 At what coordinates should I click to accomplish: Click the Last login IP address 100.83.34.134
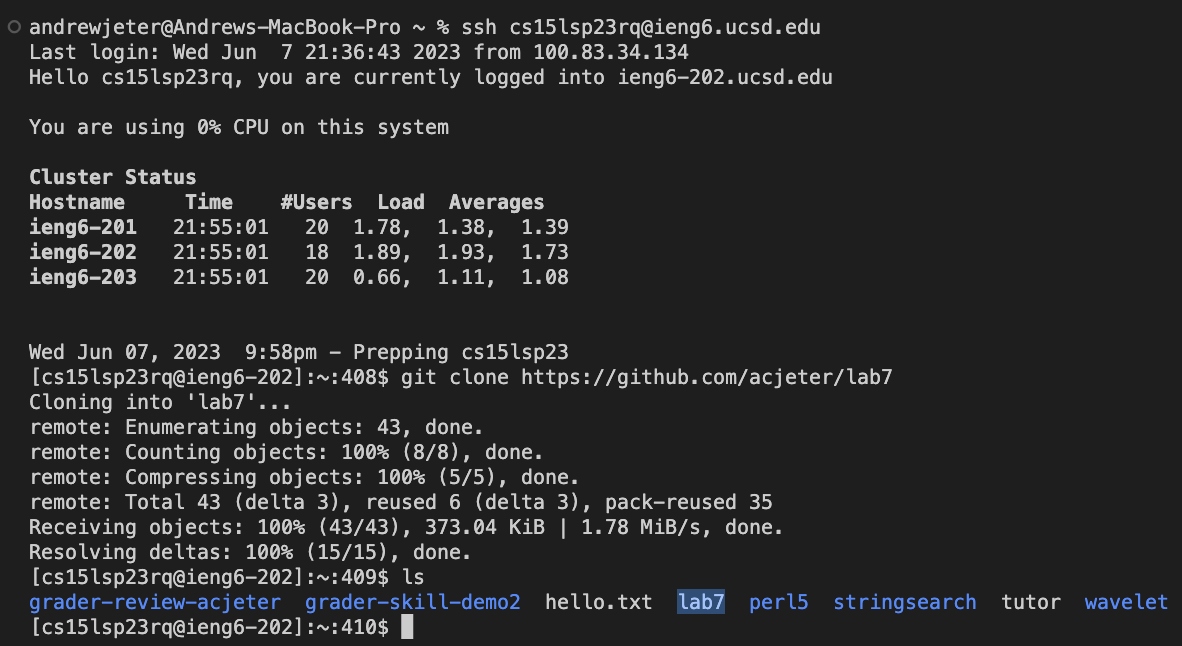(611, 53)
